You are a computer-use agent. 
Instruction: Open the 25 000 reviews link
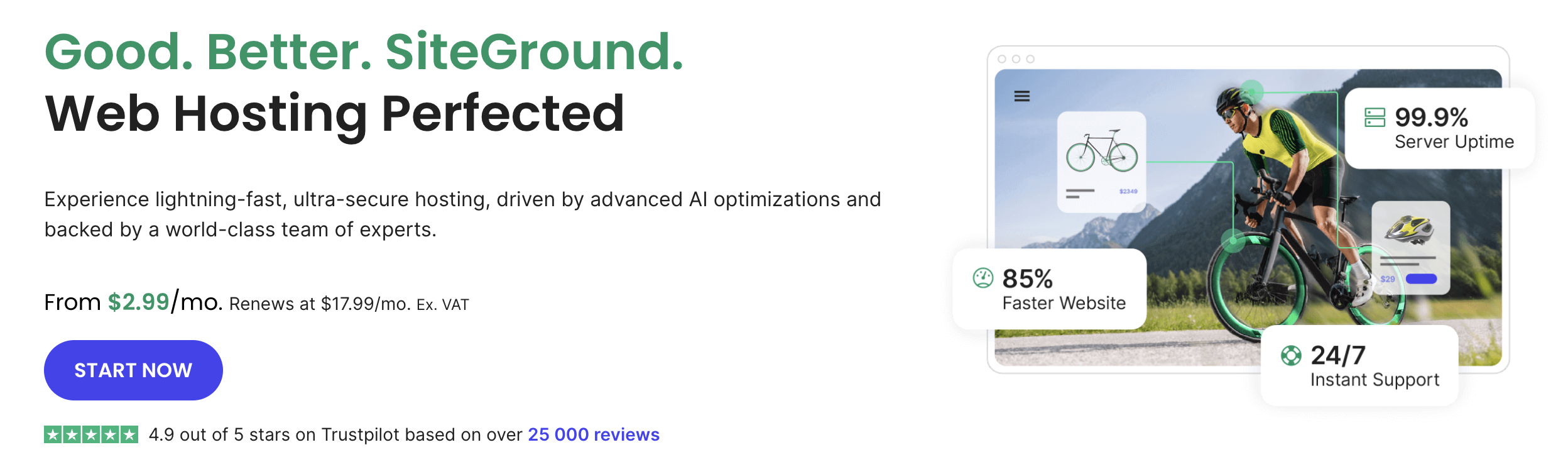pos(593,434)
